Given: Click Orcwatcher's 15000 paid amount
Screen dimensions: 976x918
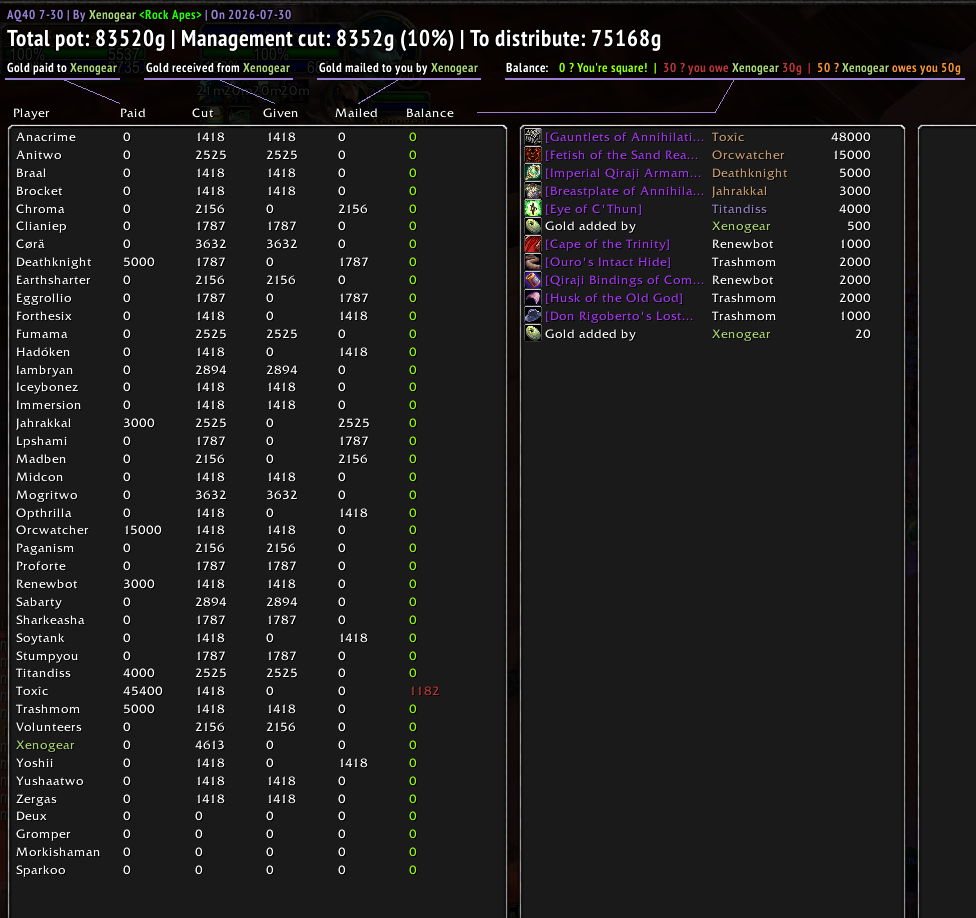Looking at the screenshot, I should tap(143, 530).
